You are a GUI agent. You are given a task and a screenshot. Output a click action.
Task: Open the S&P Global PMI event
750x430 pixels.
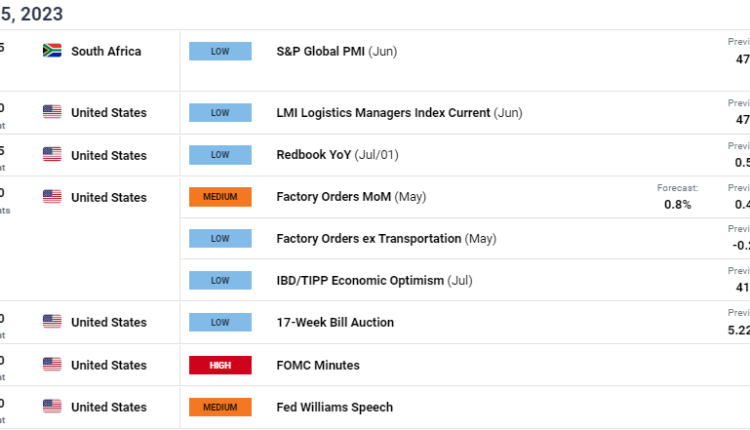click(x=336, y=51)
